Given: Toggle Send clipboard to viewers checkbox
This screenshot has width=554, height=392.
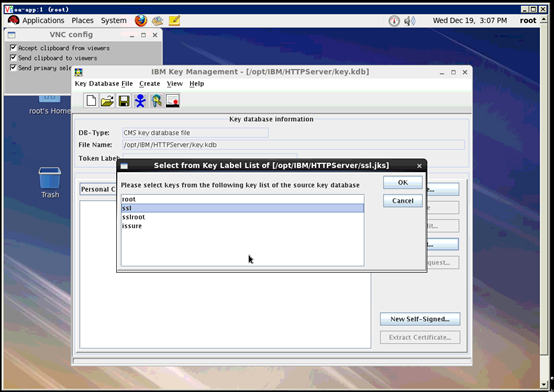Looking at the screenshot, I should (13, 57).
